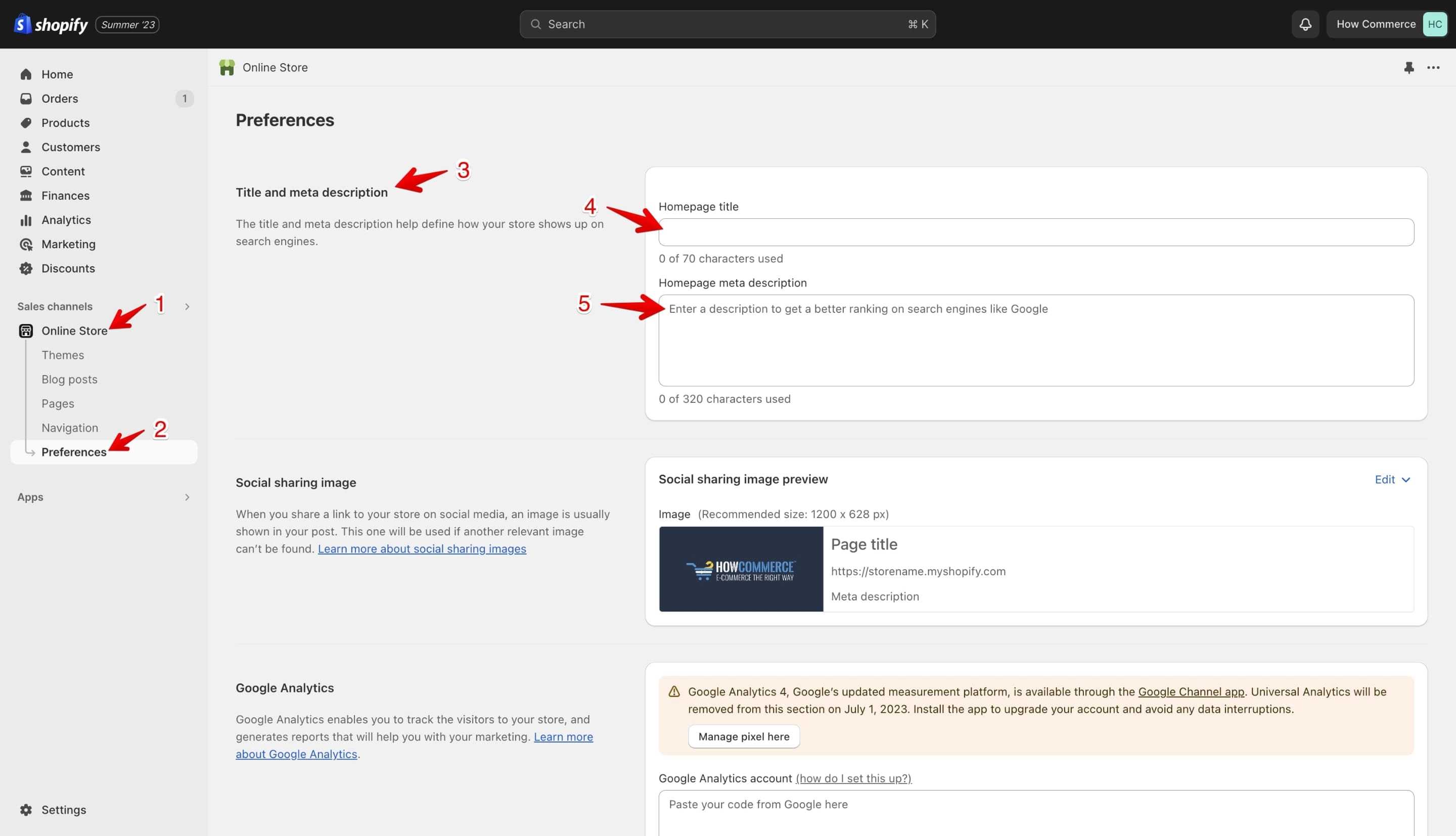The height and width of the screenshot is (836, 1456).
Task: Click the Online Store breadcrumb text
Action: (x=275, y=68)
